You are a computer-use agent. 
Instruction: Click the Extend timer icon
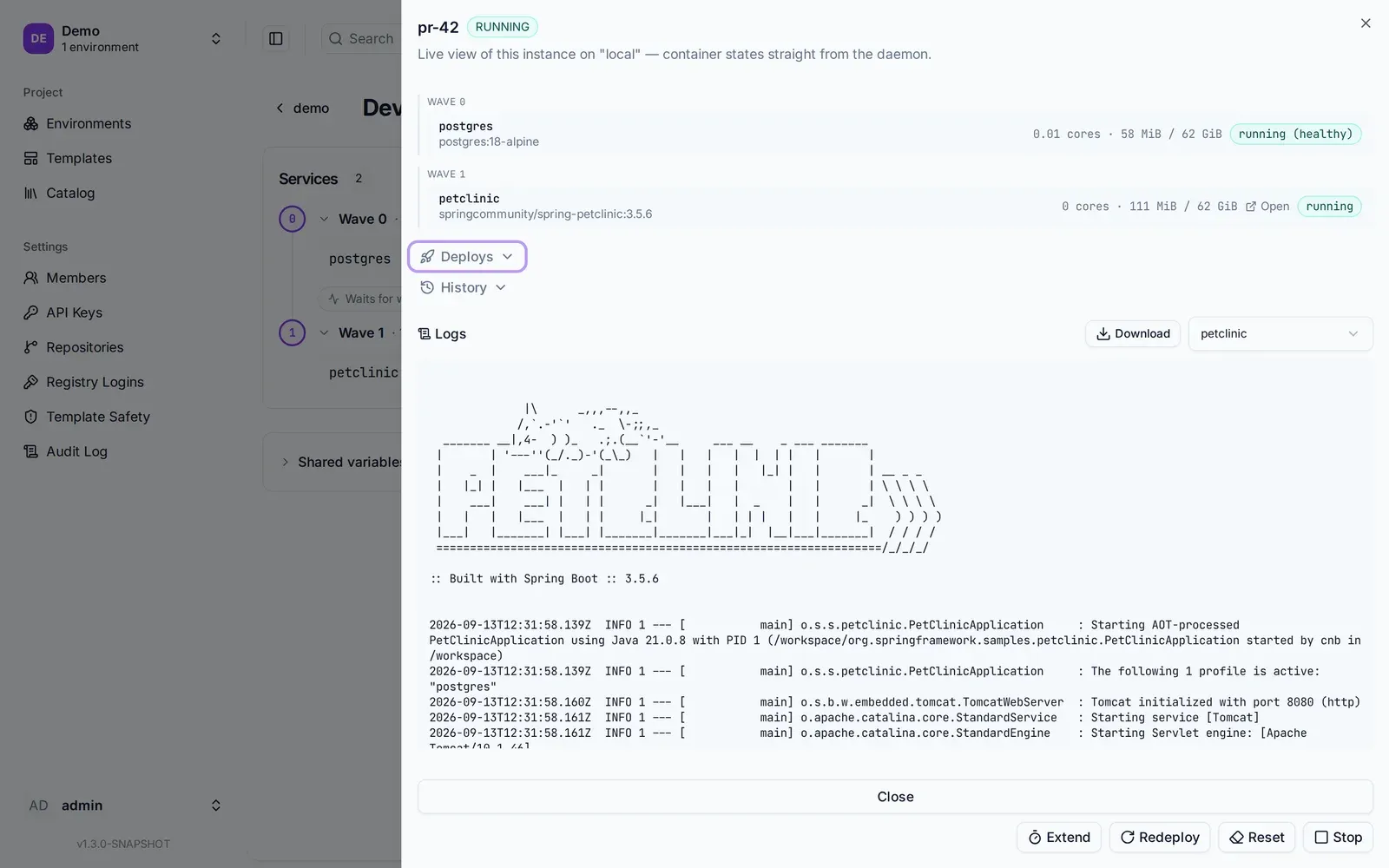point(1035,838)
